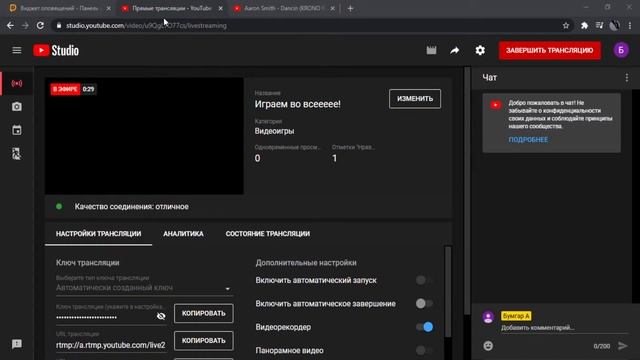640x360 pixels.
Task: Click the main page vertical scrollbar
Action: click(x=467, y=191)
